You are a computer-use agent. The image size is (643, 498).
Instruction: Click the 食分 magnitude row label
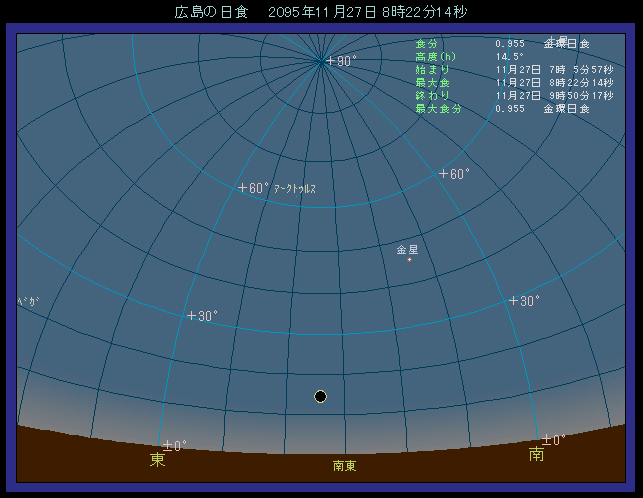pos(426,44)
